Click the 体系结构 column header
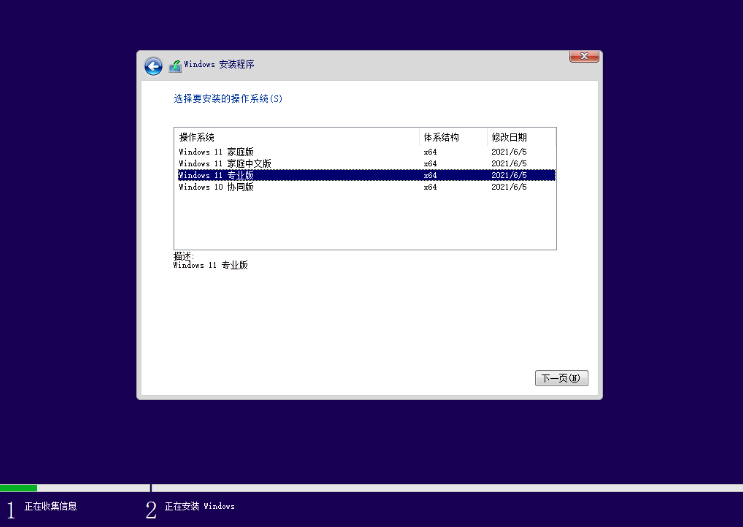Screen dimensions: 743x527 [x=440, y=136]
